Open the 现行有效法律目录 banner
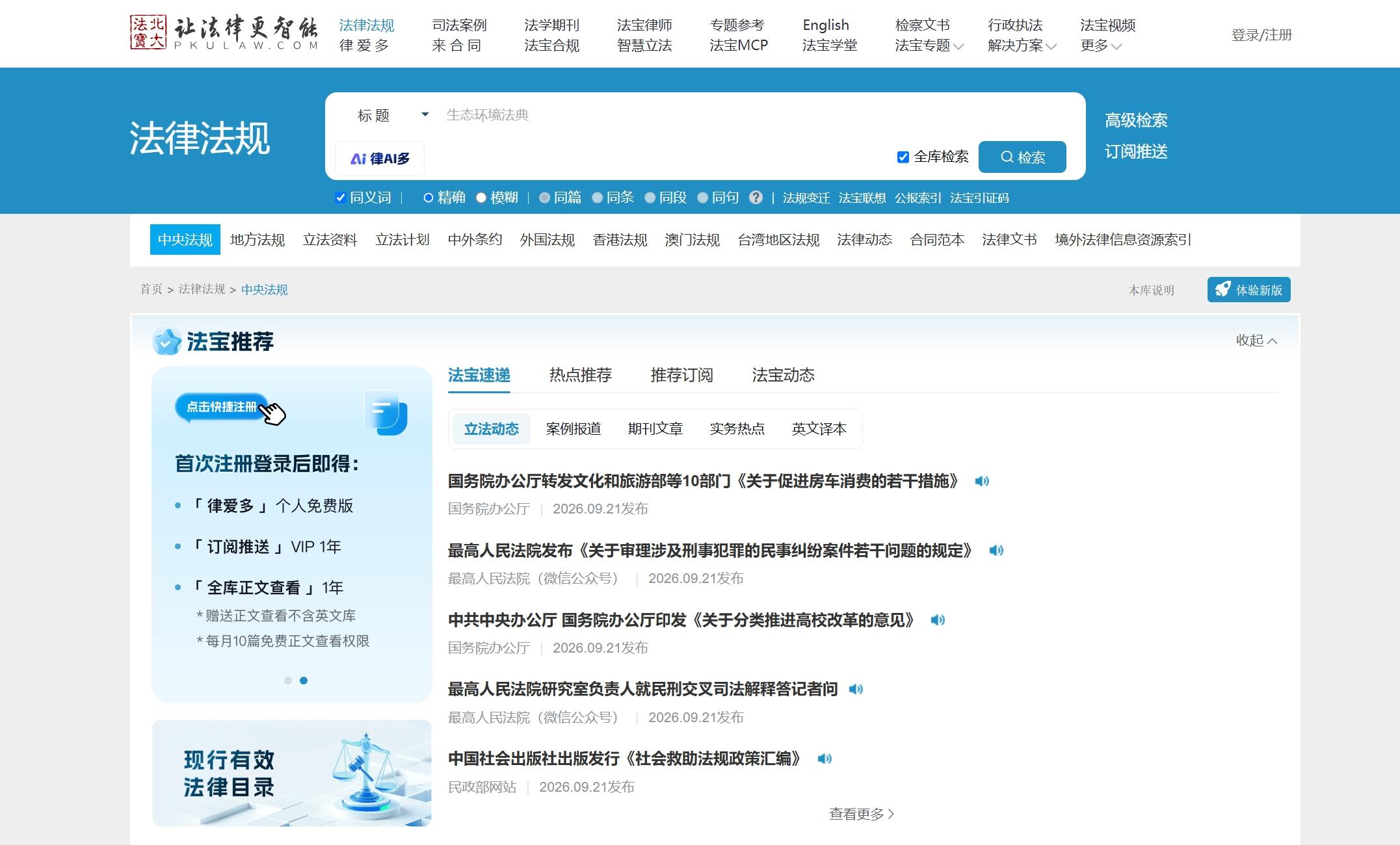Image resolution: width=1400 pixels, height=845 pixels. tap(292, 773)
